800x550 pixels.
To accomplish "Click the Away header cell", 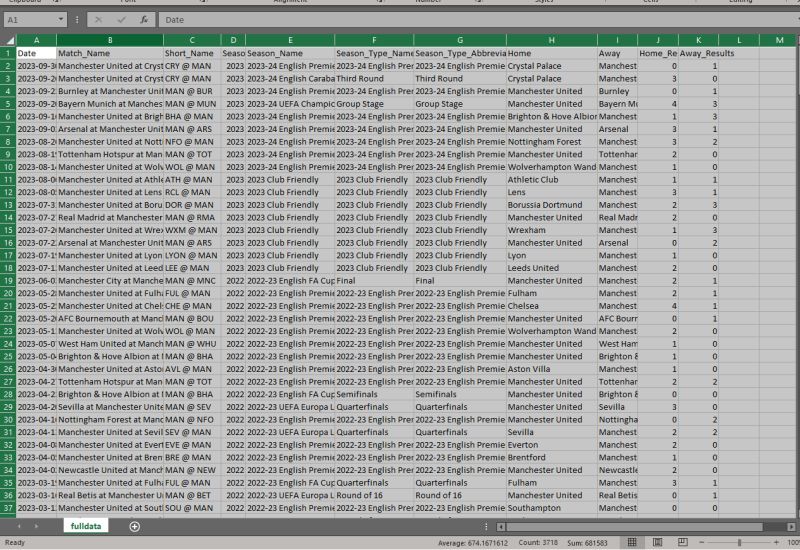I will pos(617,53).
